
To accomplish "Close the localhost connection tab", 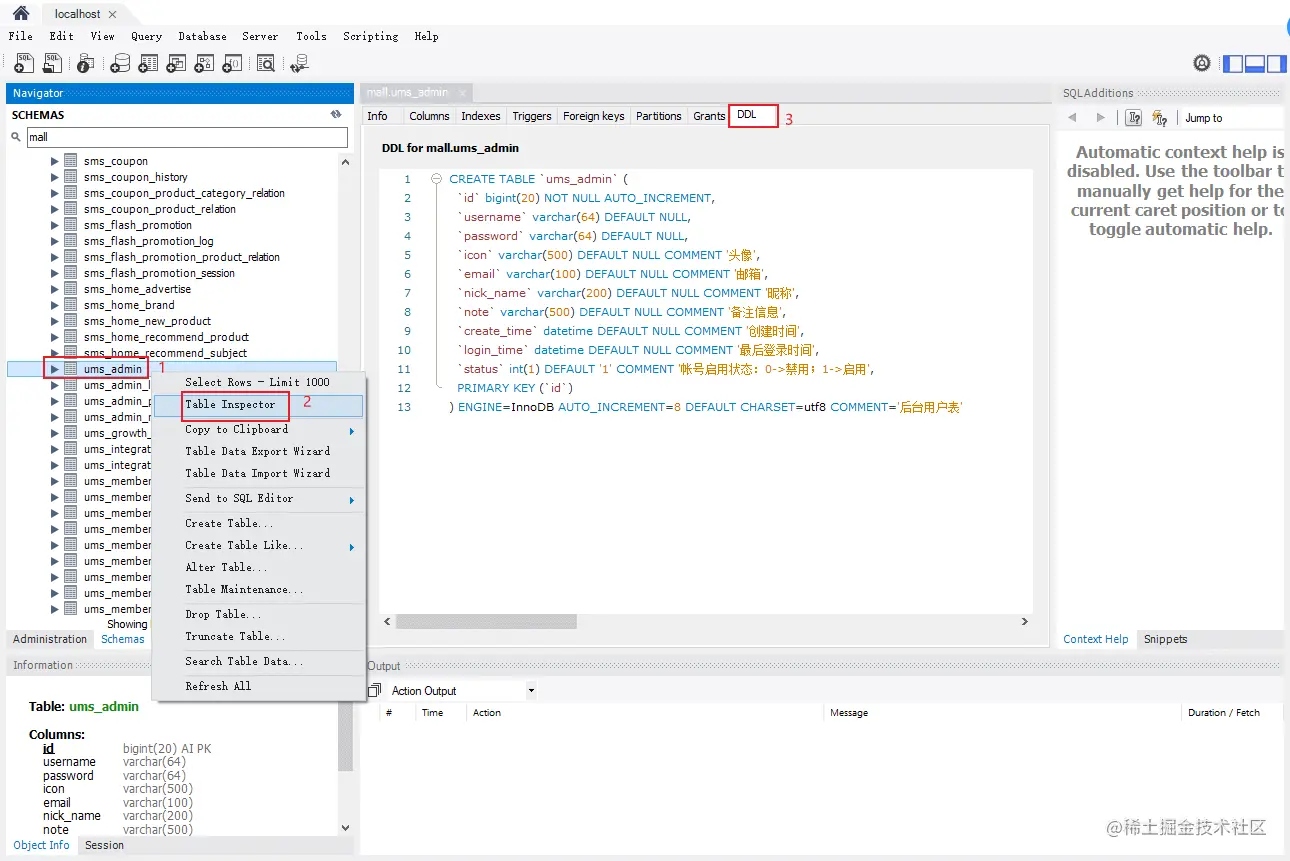I will (x=112, y=14).
